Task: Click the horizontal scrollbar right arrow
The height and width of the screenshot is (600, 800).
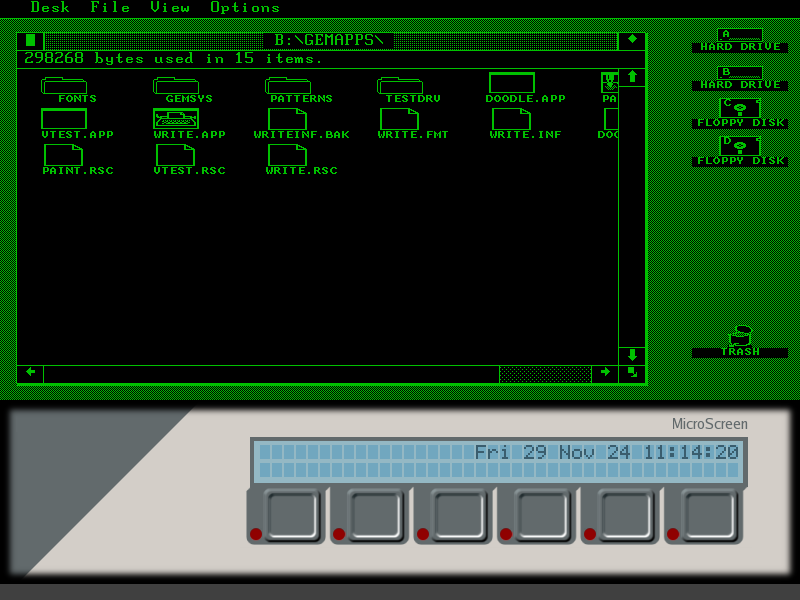Action: click(605, 373)
